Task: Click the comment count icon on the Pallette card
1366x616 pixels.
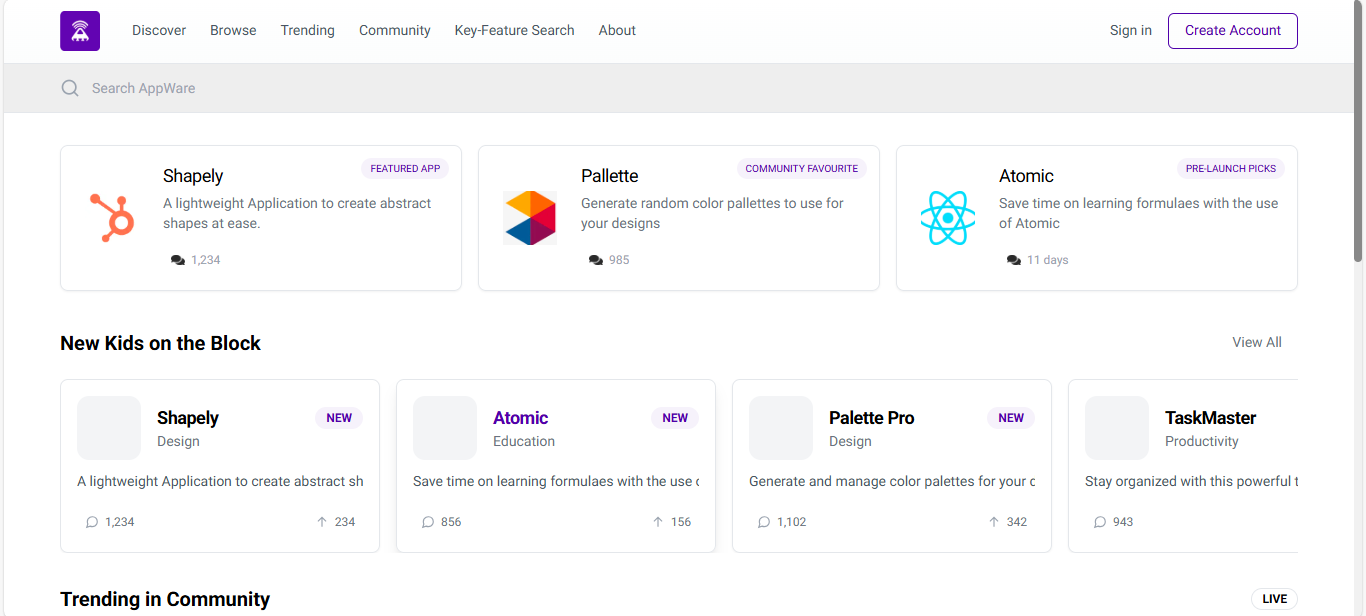Action: (x=595, y=259)
